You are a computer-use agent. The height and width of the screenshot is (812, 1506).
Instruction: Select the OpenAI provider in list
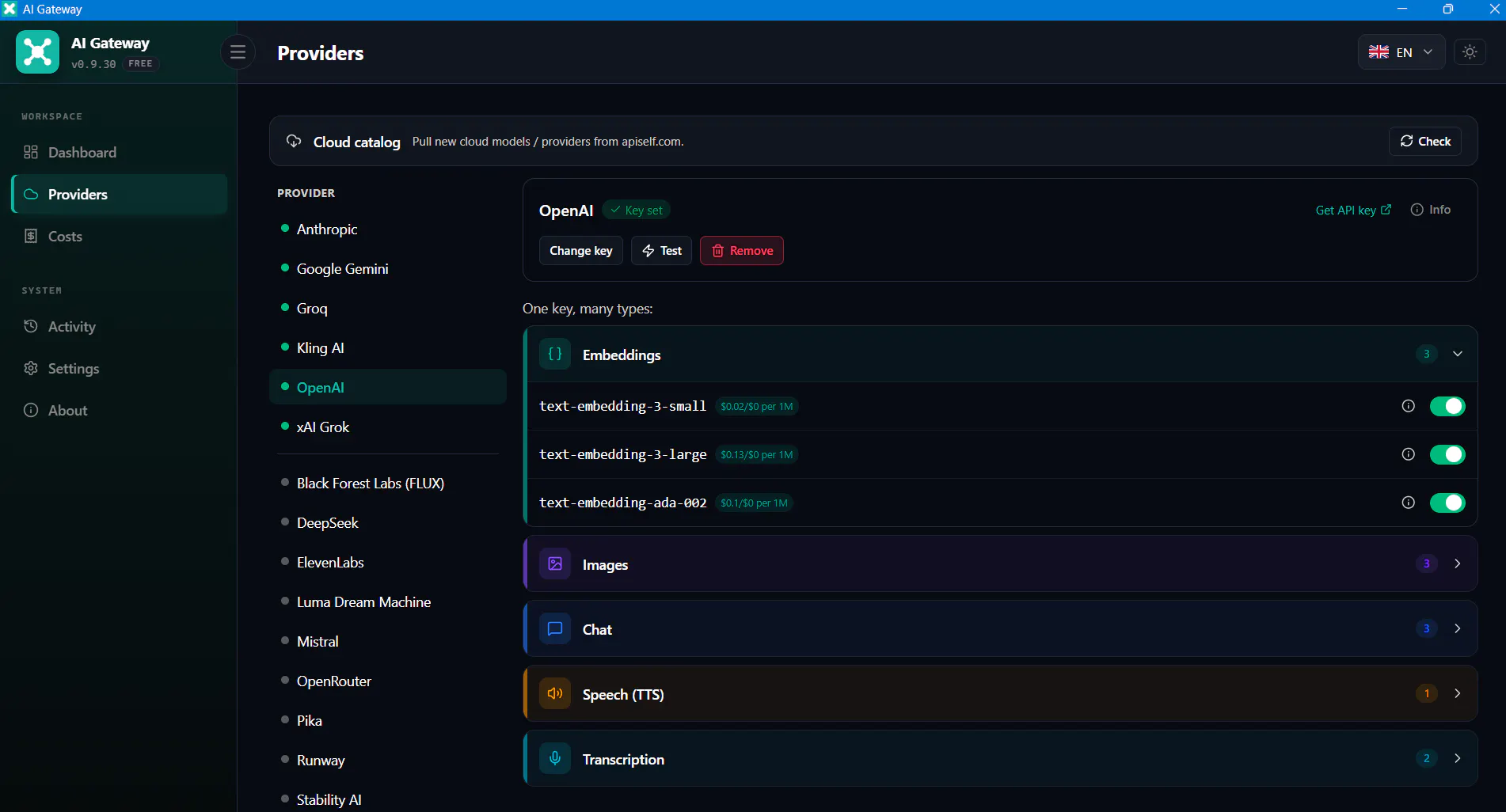pos(388,387)
